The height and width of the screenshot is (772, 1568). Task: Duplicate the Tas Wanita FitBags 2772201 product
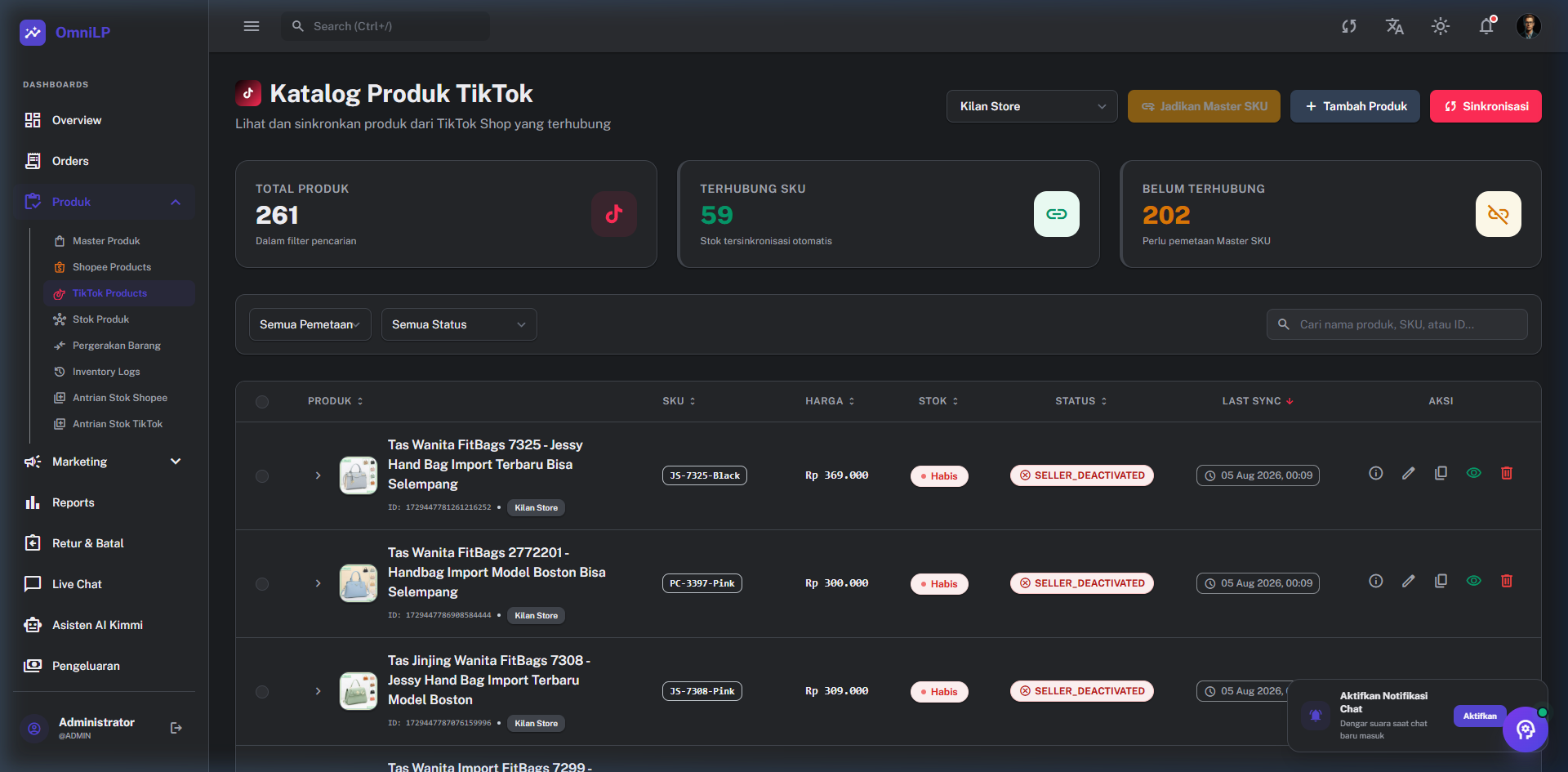[1441, 581]
